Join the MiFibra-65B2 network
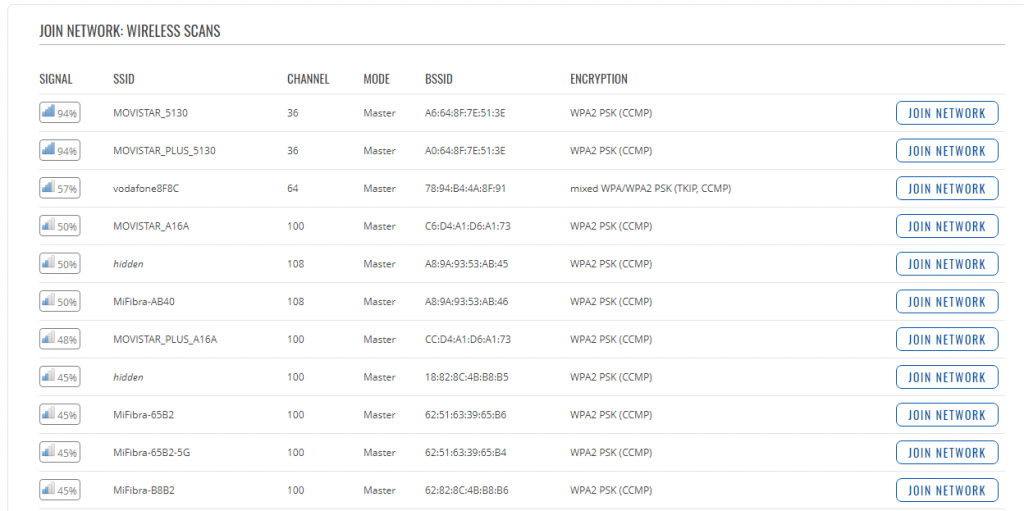Screen dimensions: 1024x511 947,415
